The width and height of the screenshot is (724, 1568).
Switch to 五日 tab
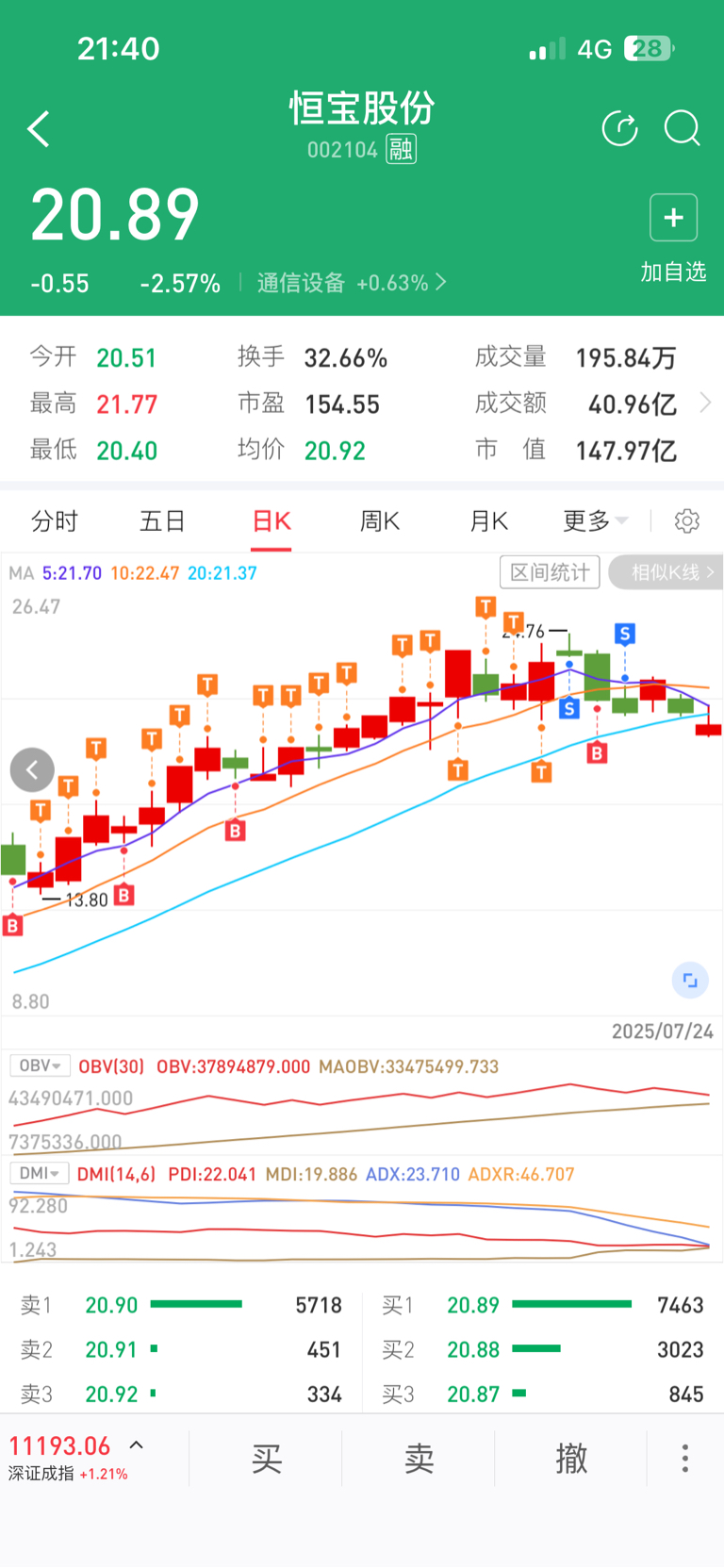162,520
